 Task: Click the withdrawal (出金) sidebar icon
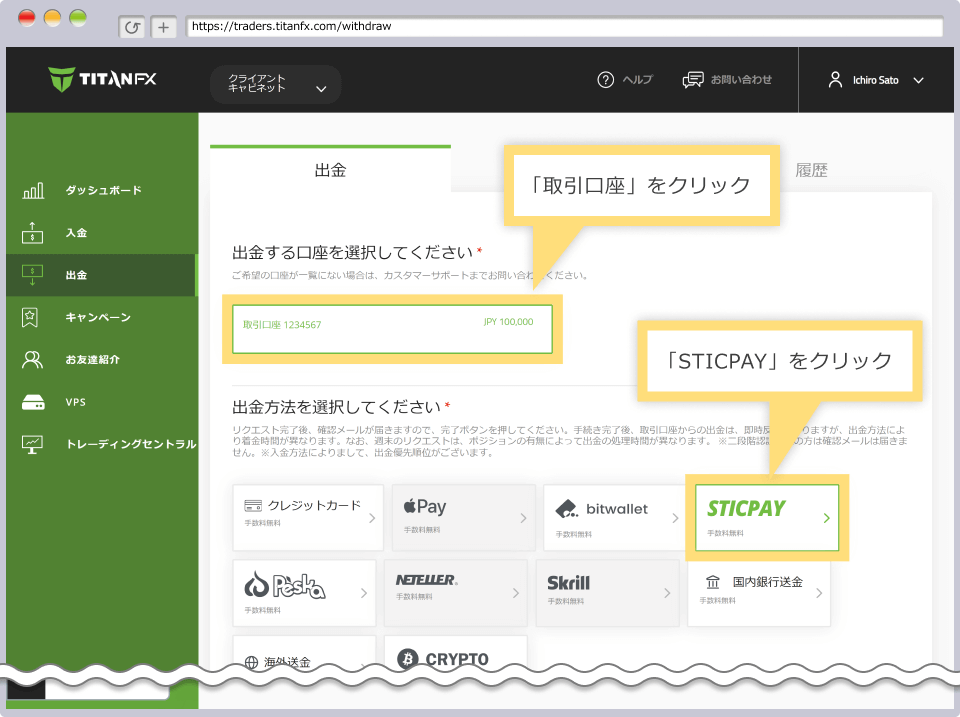pos(32,275)
